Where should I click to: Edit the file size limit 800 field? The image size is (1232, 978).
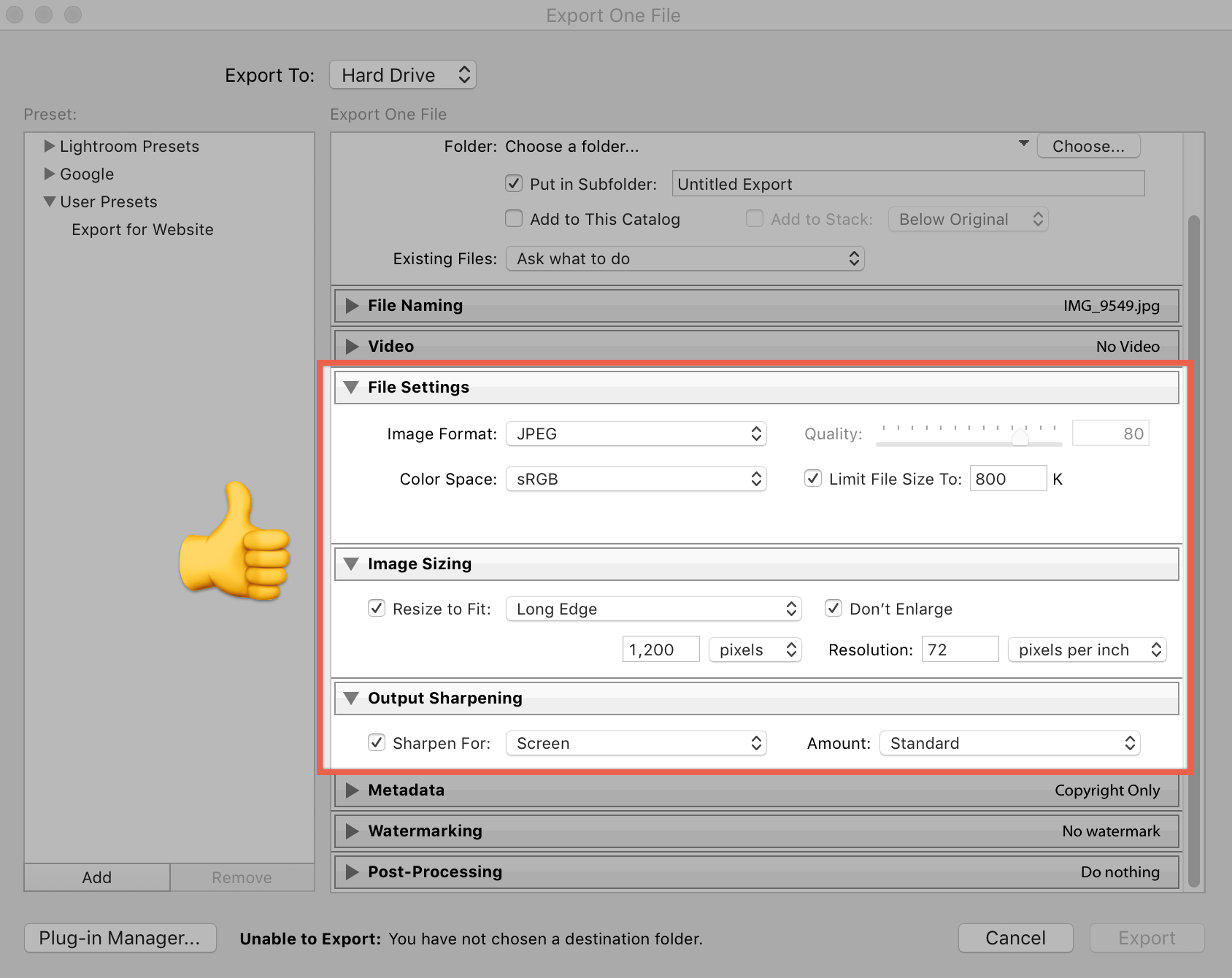[1008, 479]
